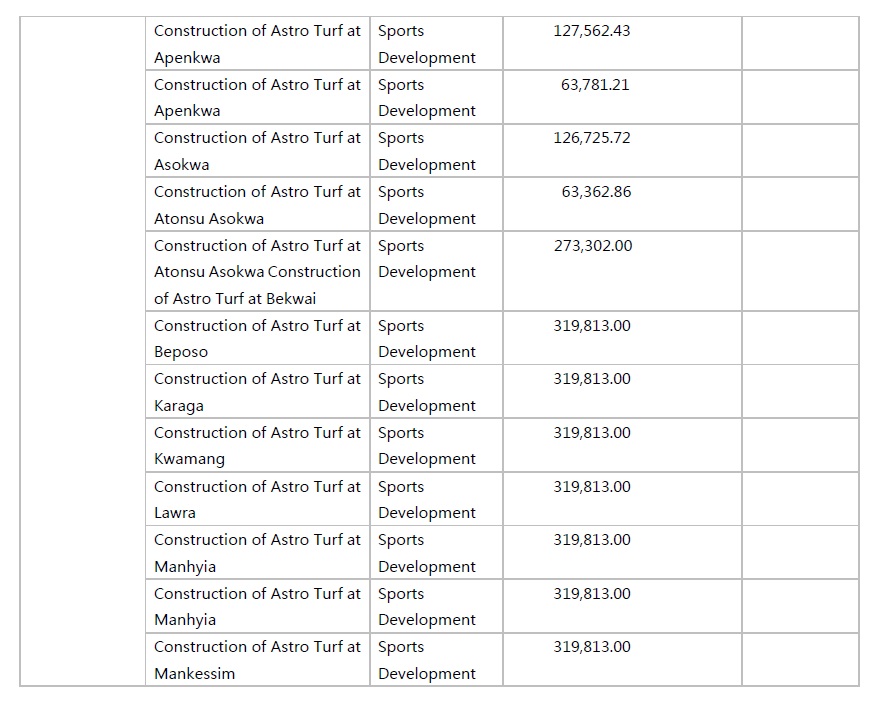
Task: Select the 63,781.21 amount cell
Action: point(595,85)
